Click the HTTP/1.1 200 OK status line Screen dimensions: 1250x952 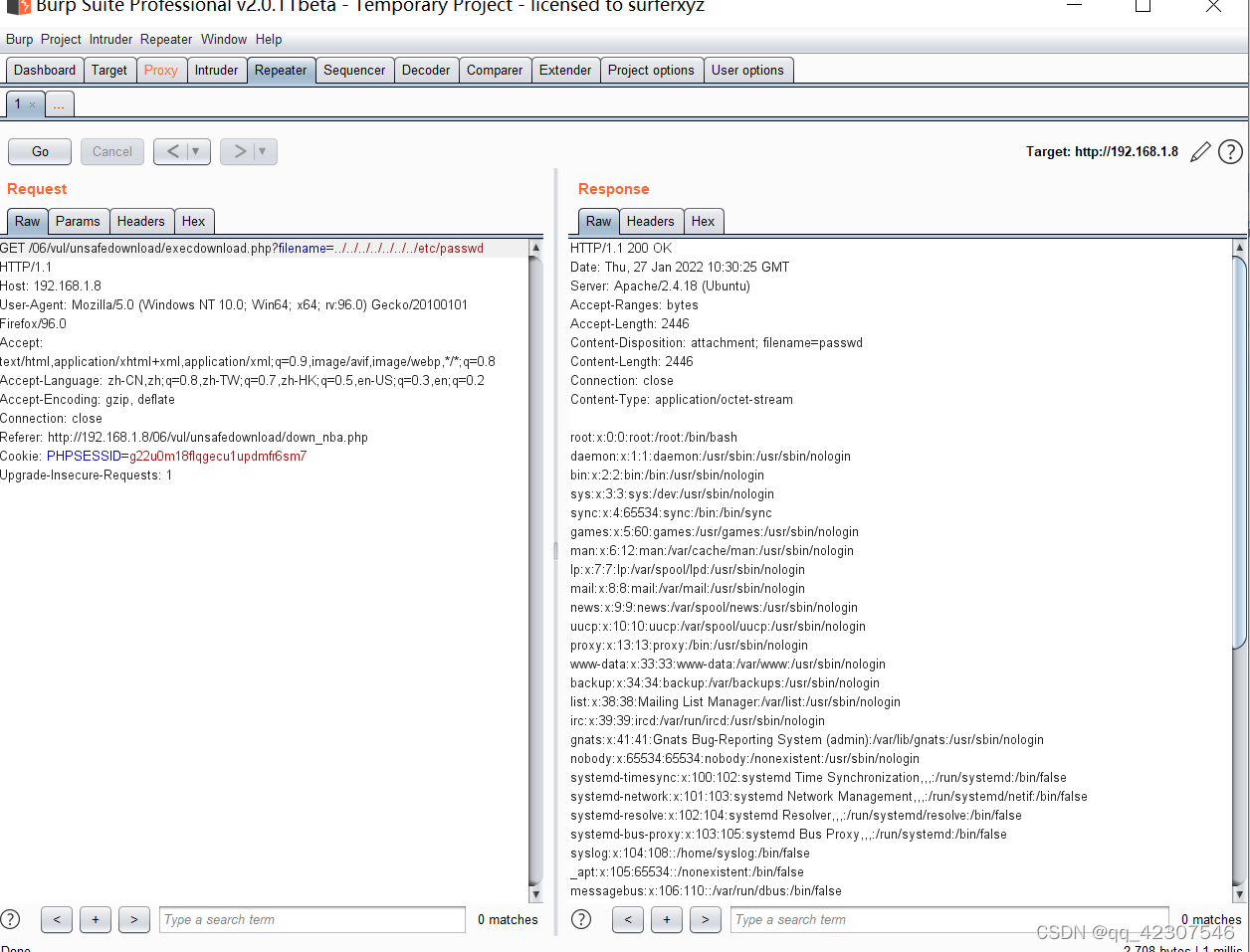(x=621, y=249)
